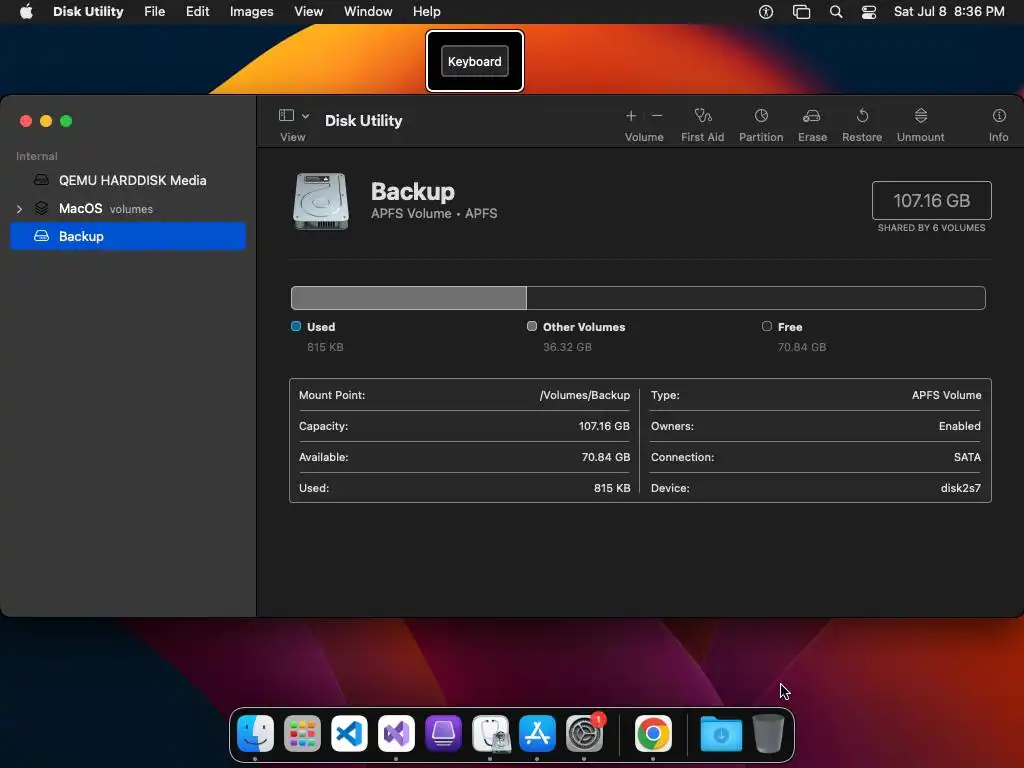Screen dimensions: 1024x768
Task: Open Finder from the Dock
Action: (x=255, y=733)
